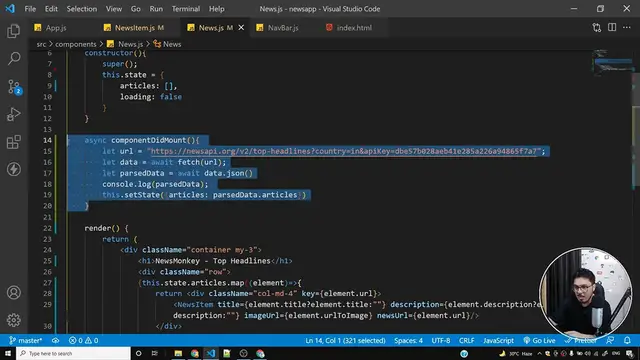This screenshot has width=640, height=360.
Task: Click 'loading: false' on line 10
Action: (151, 97)
